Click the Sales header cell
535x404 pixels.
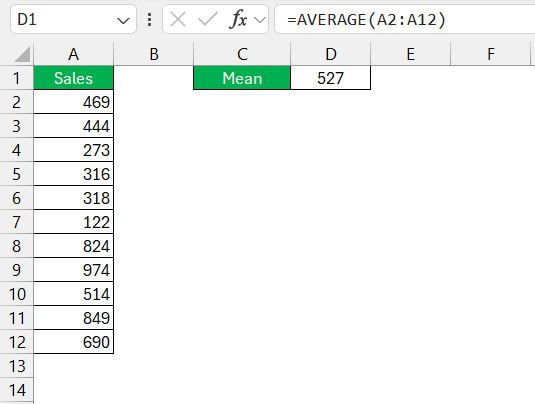(x=73, y=78)
